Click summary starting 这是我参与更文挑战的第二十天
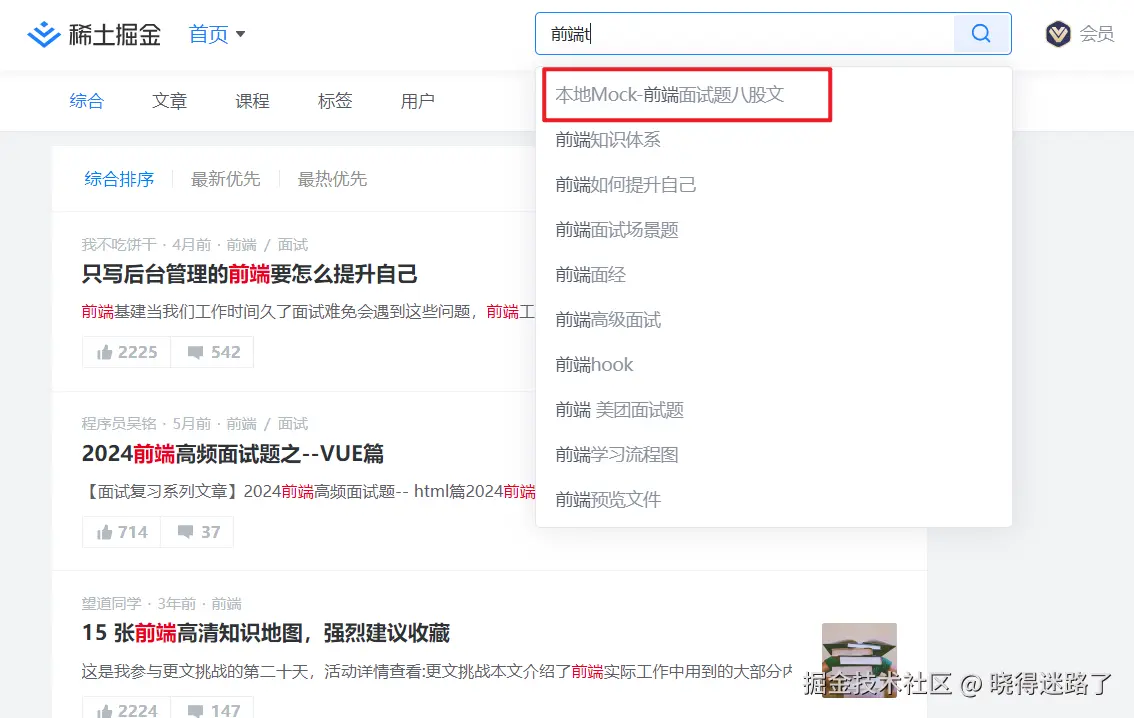 click(x=437, y=672)
